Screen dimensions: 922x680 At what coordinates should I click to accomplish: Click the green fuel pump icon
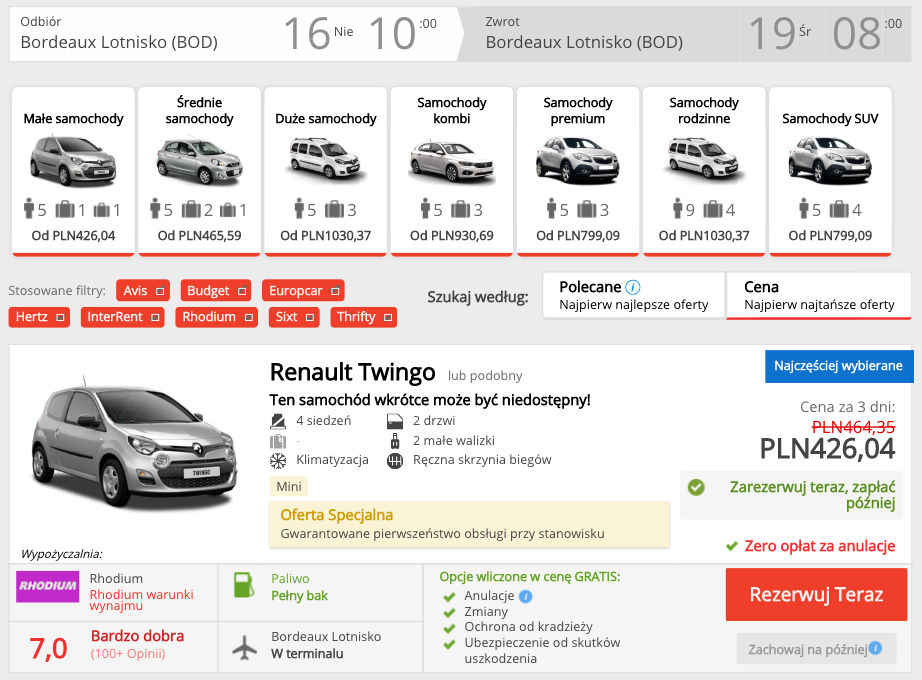243,585
